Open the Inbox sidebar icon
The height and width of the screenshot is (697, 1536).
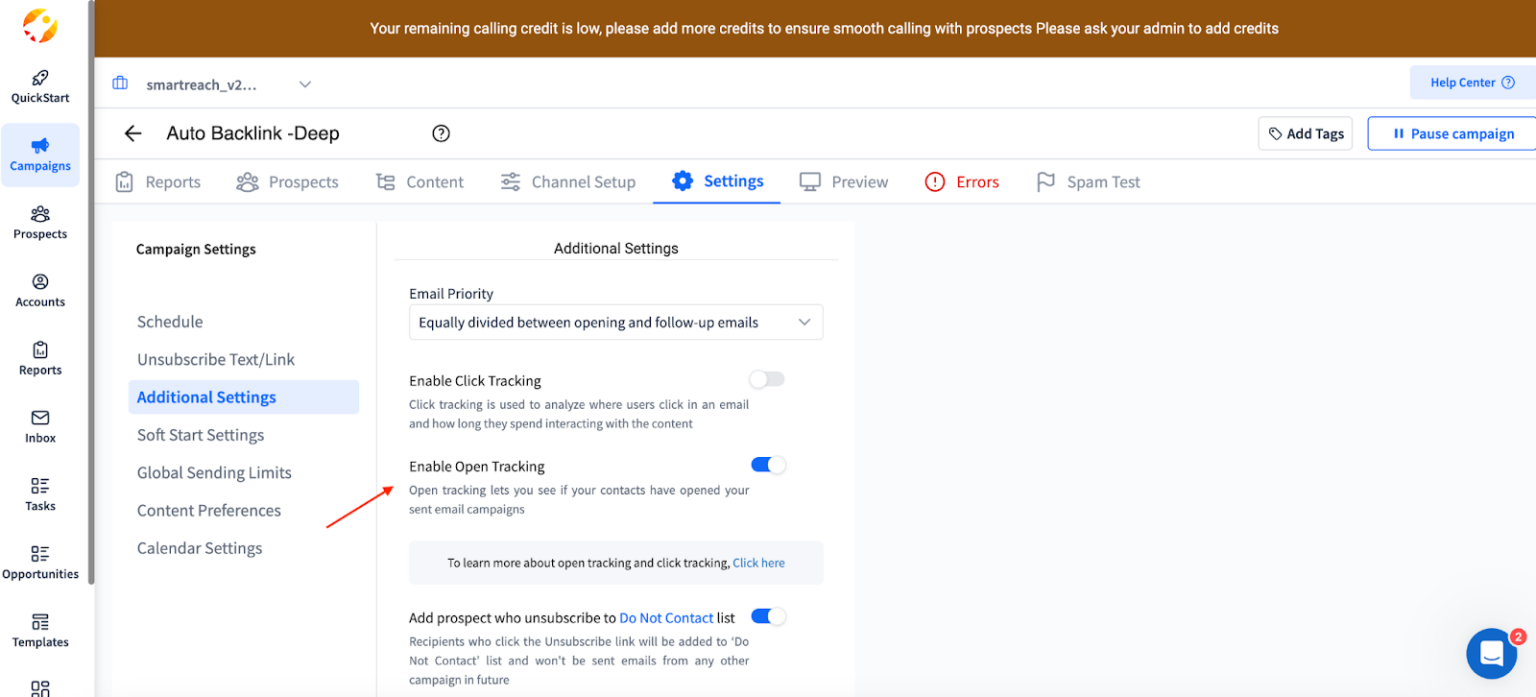pos(40,424)
